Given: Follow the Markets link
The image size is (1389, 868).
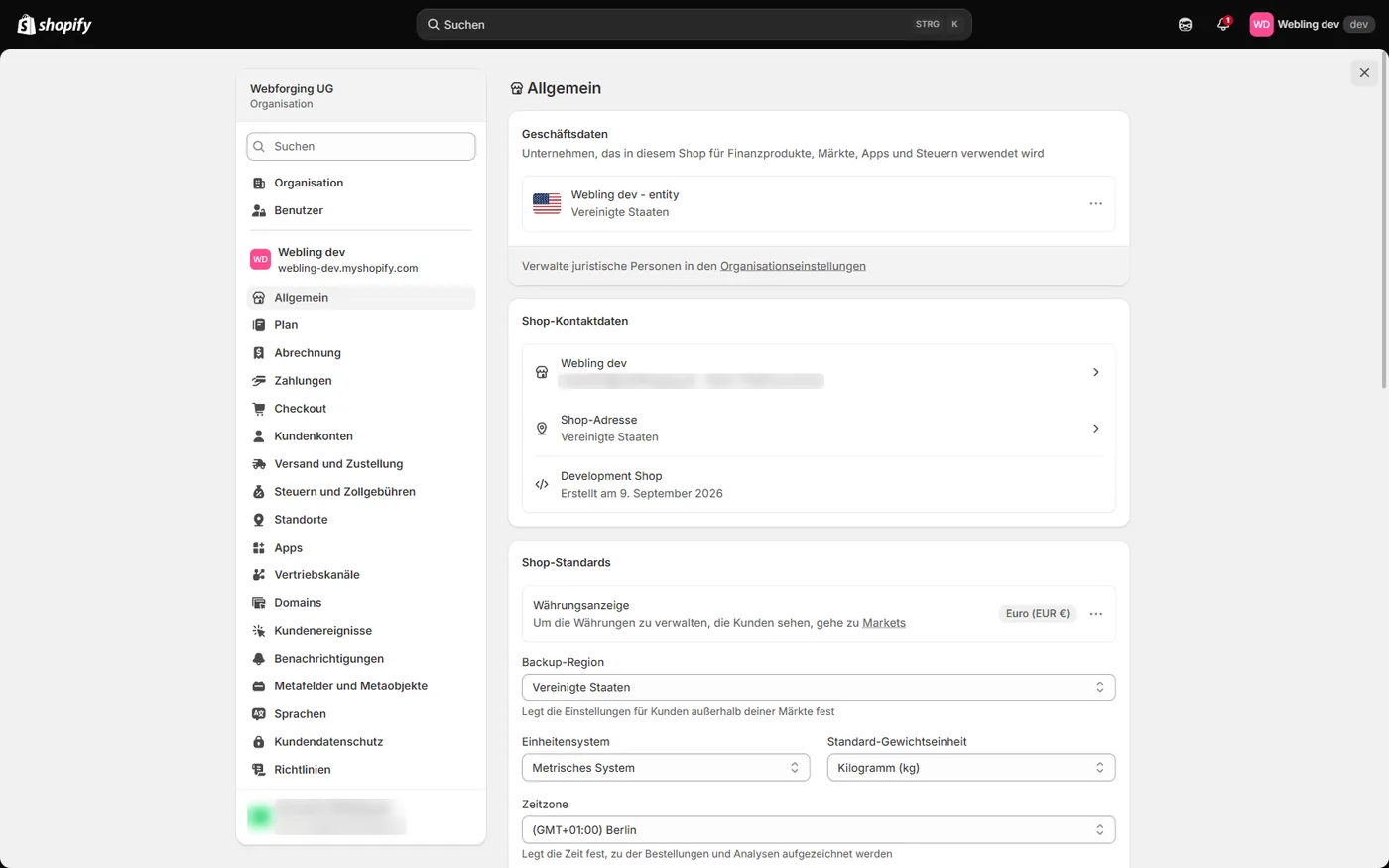Looking at the screenshot, I should pos(884,623).
